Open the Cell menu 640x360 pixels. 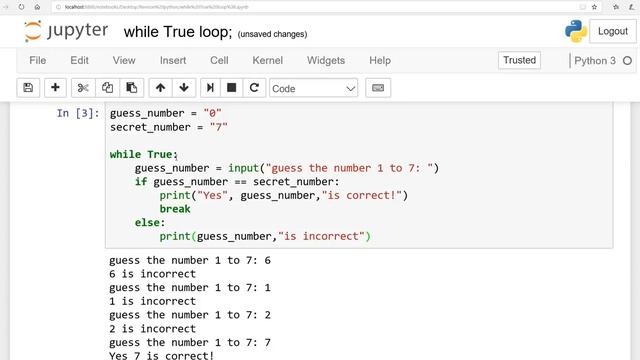point(219,60)
